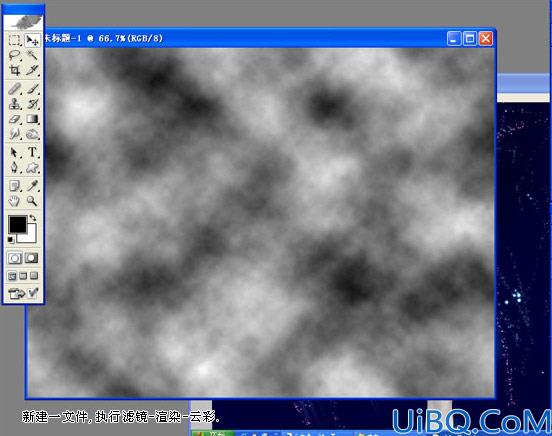The width and height of the screenshot is (552, 436).
Task: Reset default foreground and background colors
Action: point(11,240)
